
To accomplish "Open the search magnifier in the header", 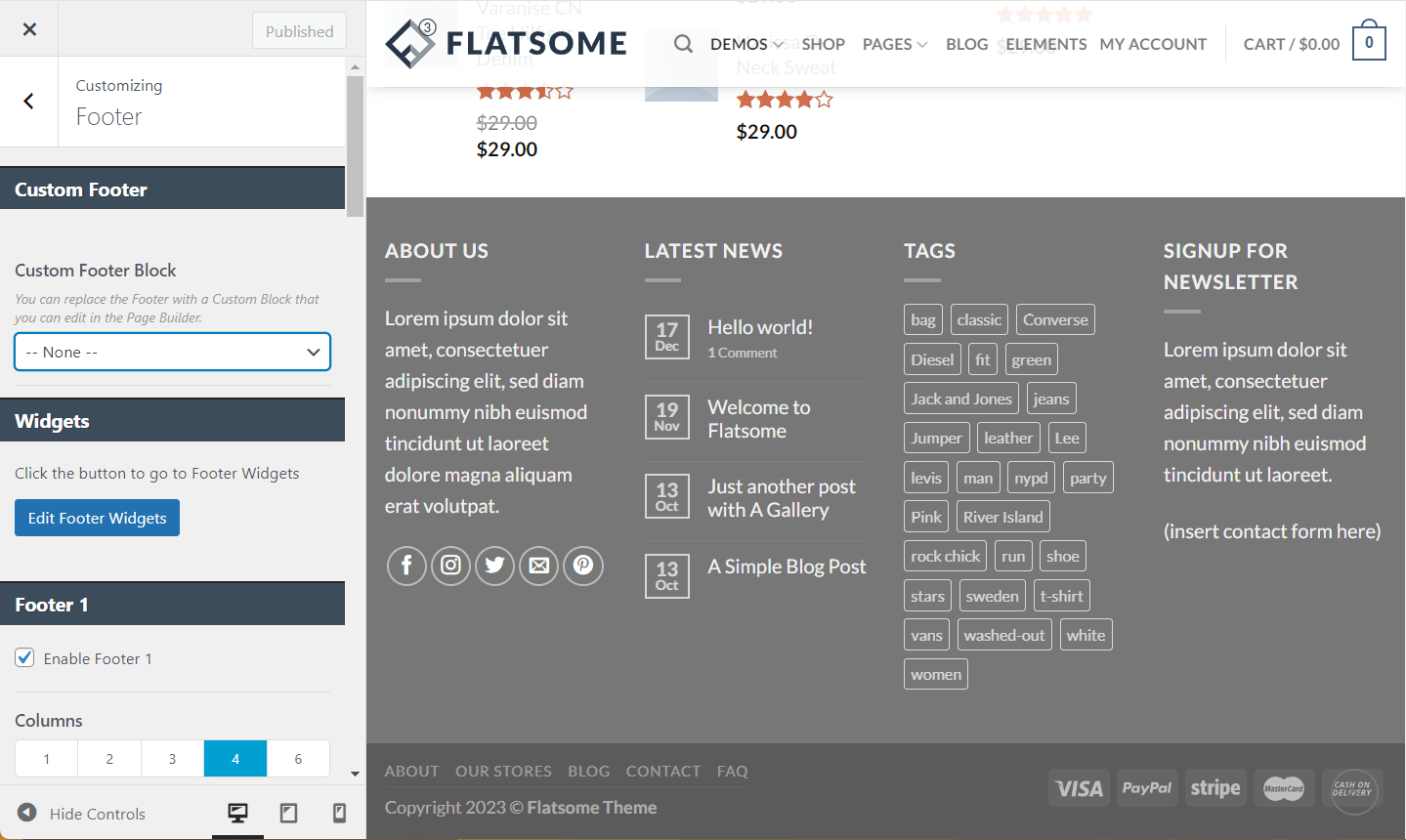I will [x=682, y=44].
